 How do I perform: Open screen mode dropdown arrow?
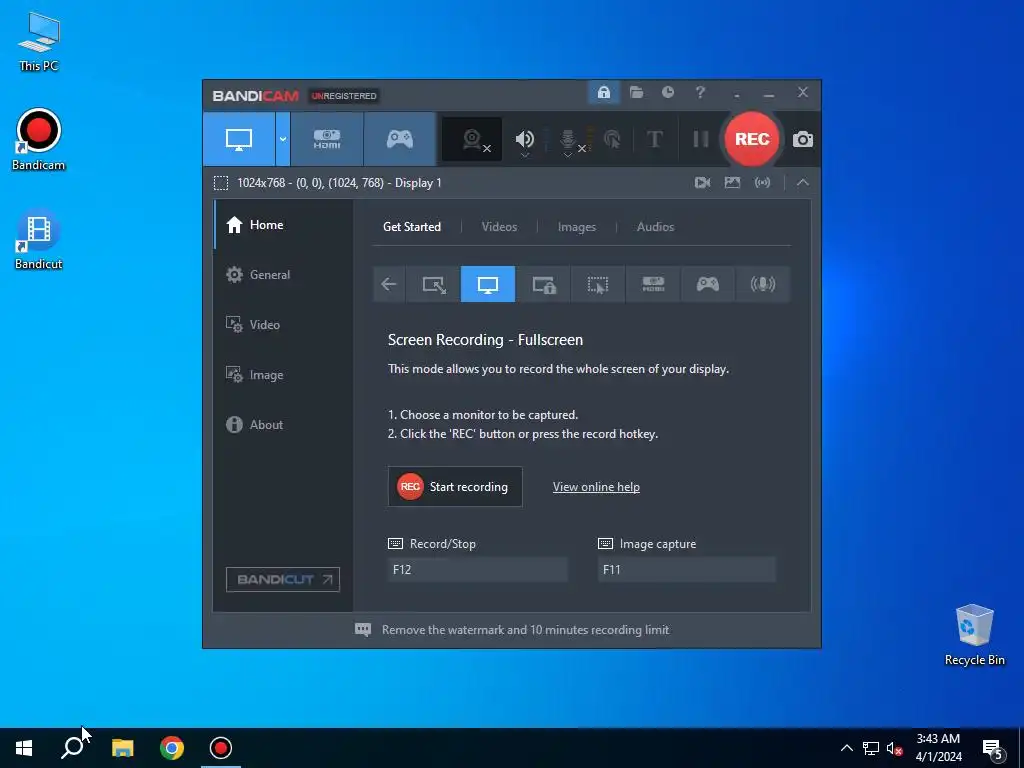283,139
